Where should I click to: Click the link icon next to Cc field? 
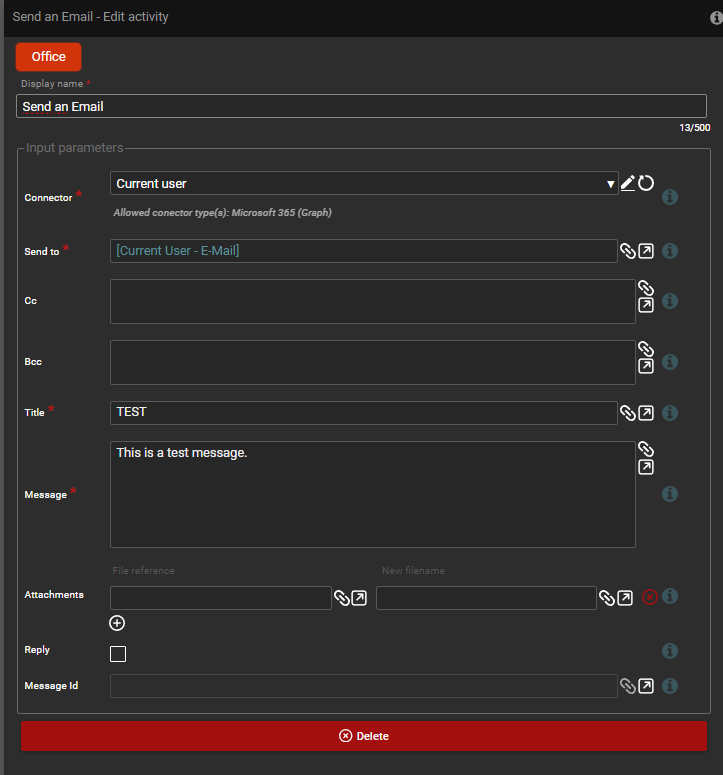coord(646,288)
